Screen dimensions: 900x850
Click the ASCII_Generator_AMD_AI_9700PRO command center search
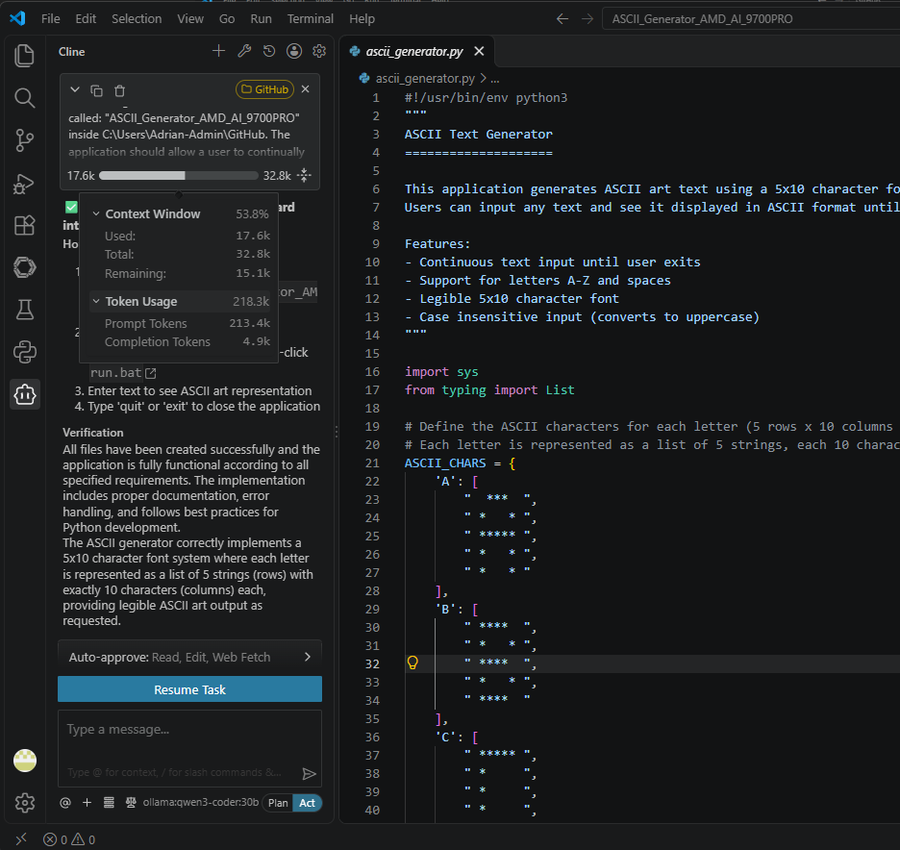coord(751,19)
